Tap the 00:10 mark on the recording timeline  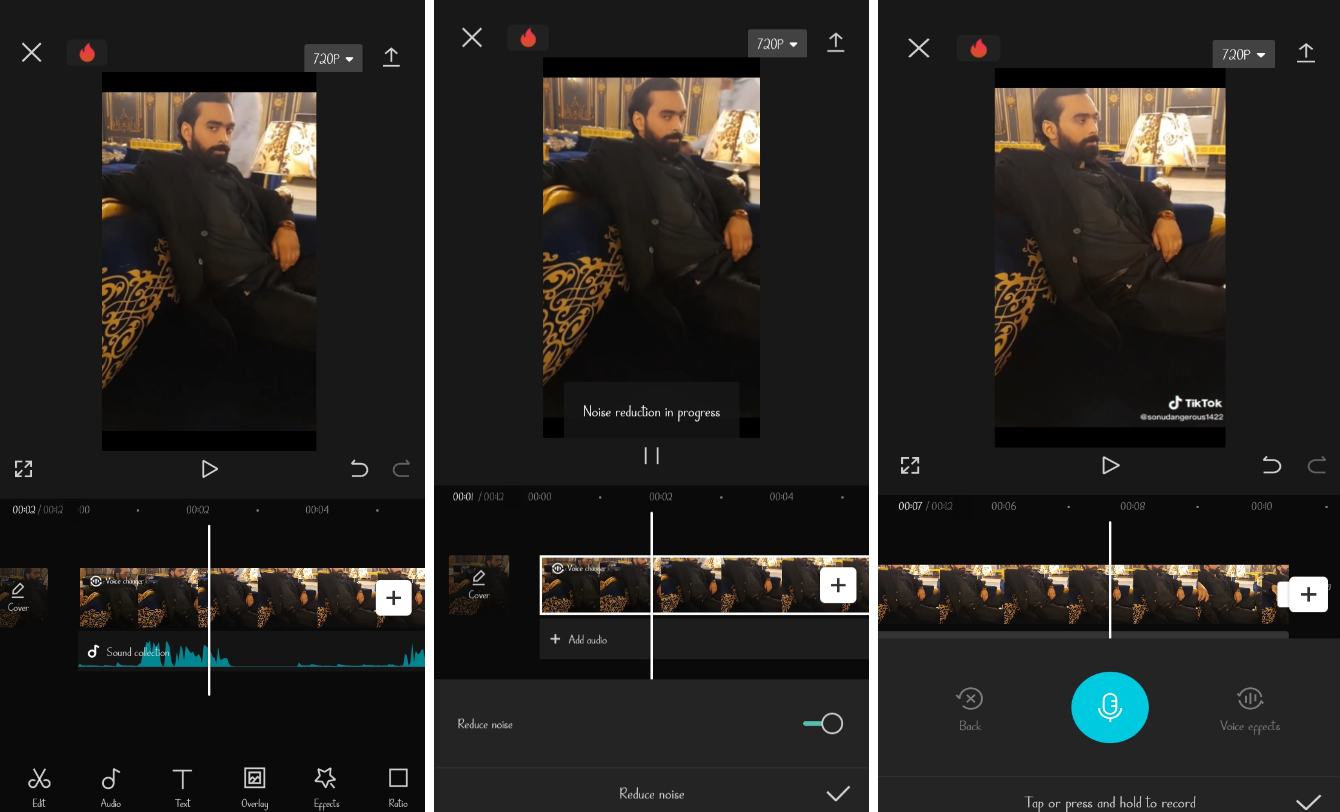pyautogui.click(x=1262, y=506)
